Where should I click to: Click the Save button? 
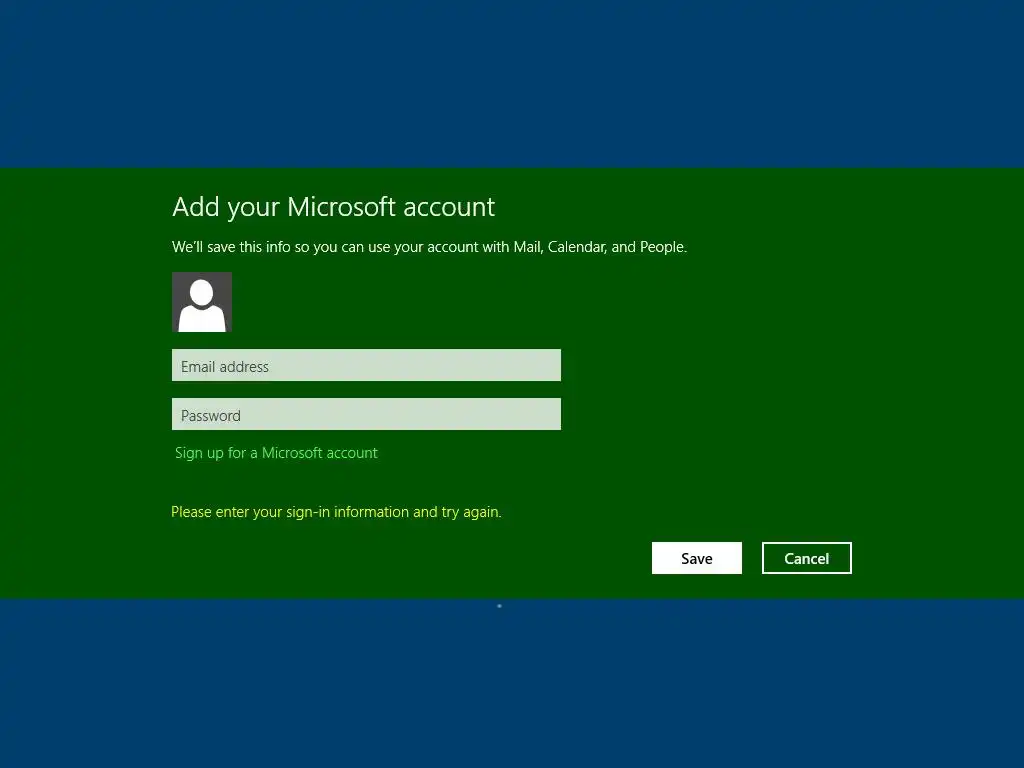pyautogui.click(x=697, y=558)
